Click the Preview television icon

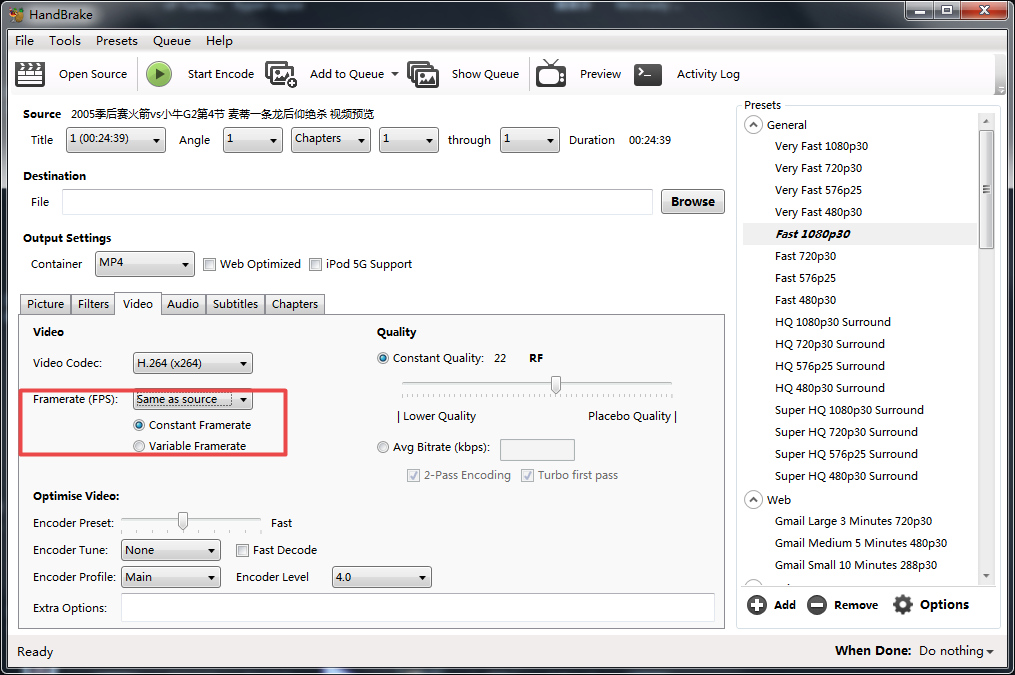tap(551, 73)
